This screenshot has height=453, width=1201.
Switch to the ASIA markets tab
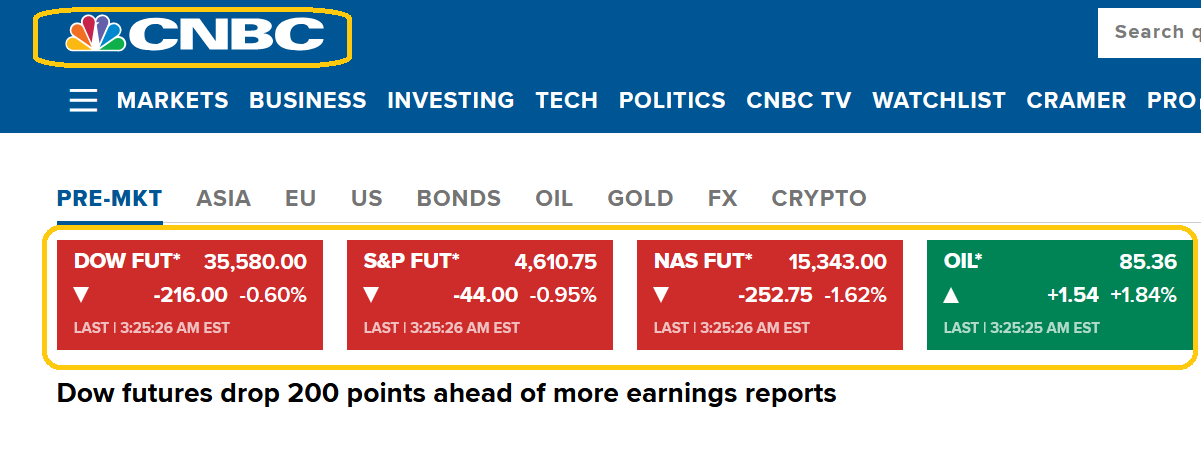point(223,198)
